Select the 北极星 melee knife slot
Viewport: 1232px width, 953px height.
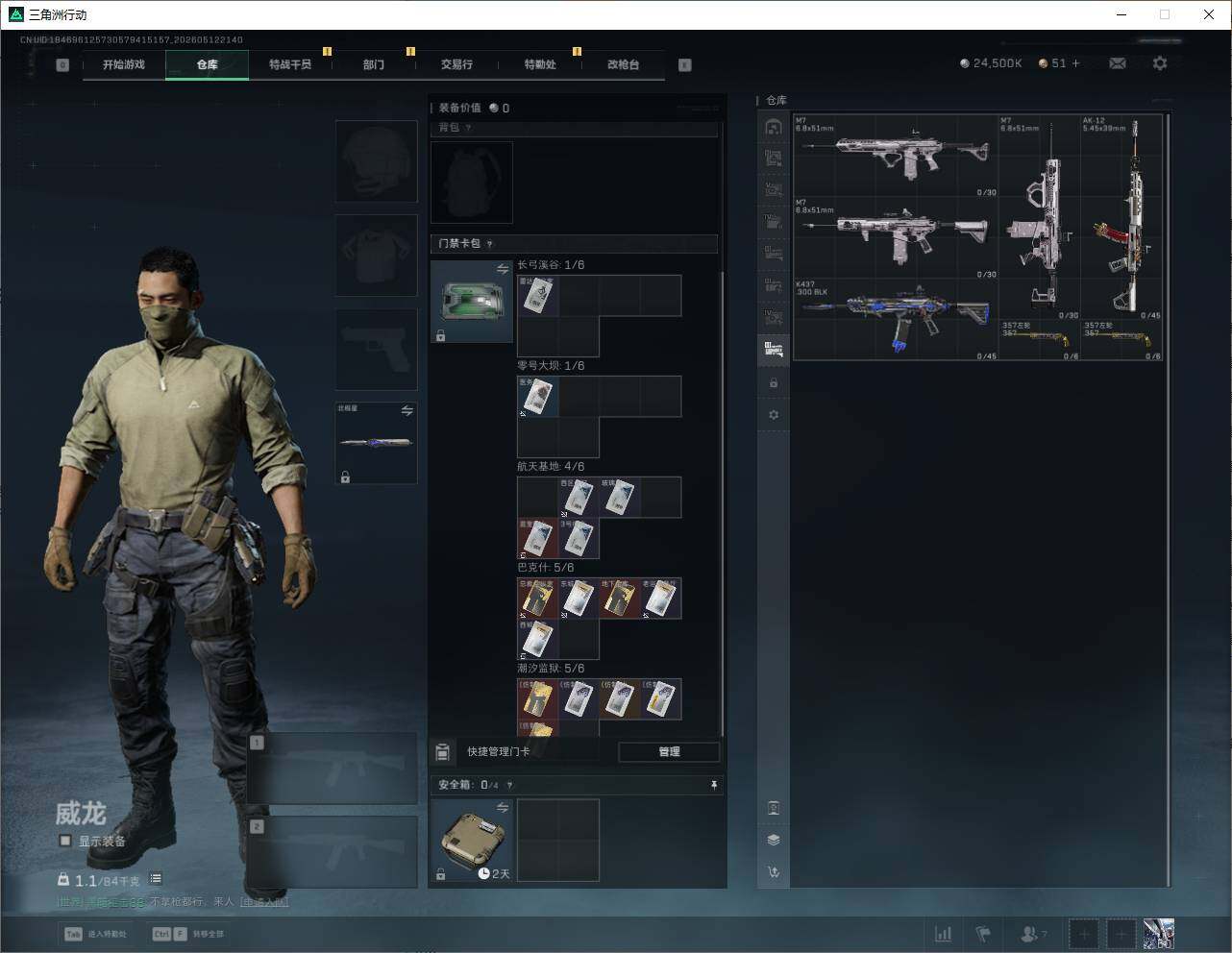[x=376, y=443]
